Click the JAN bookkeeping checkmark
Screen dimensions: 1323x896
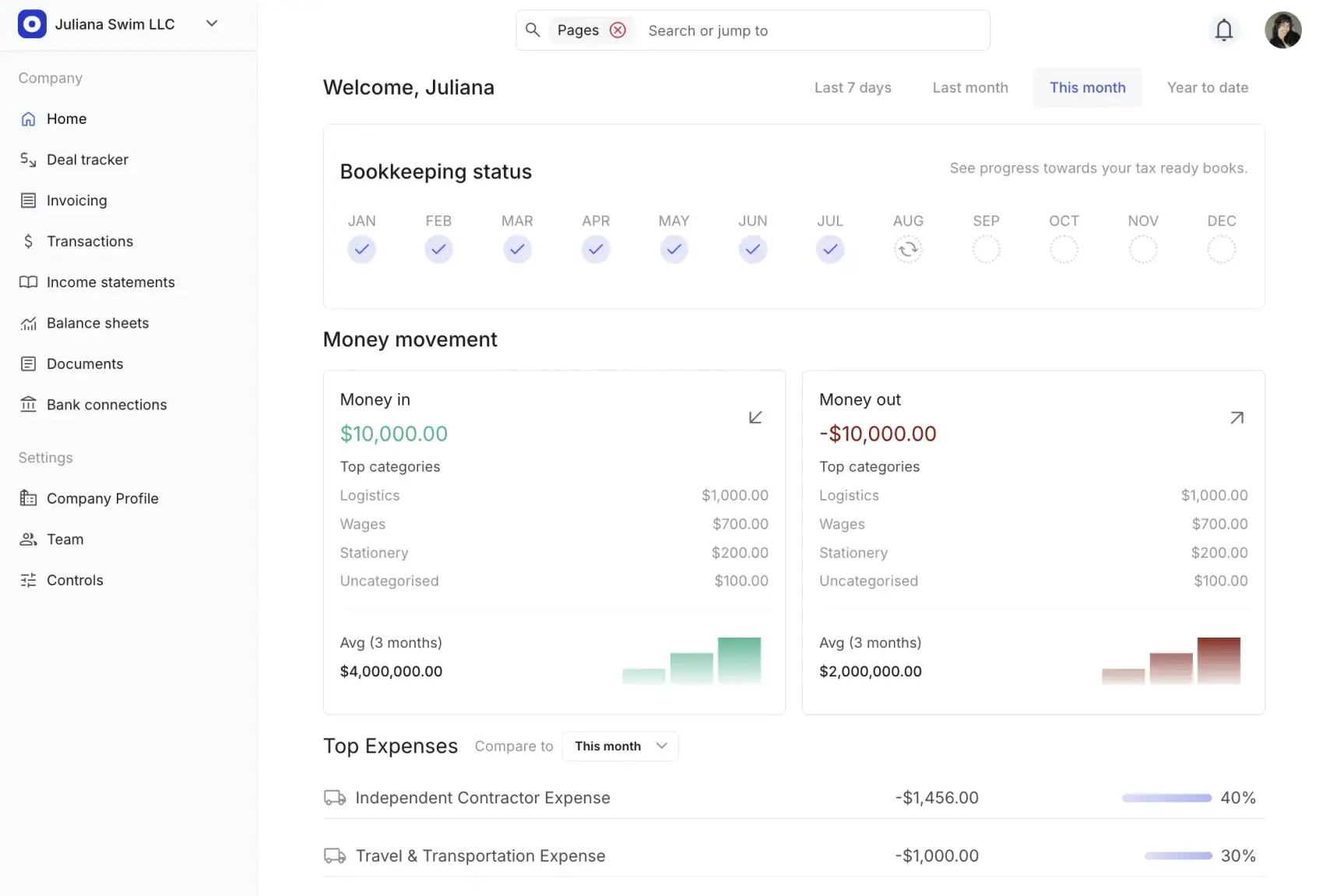click(361, 249)
